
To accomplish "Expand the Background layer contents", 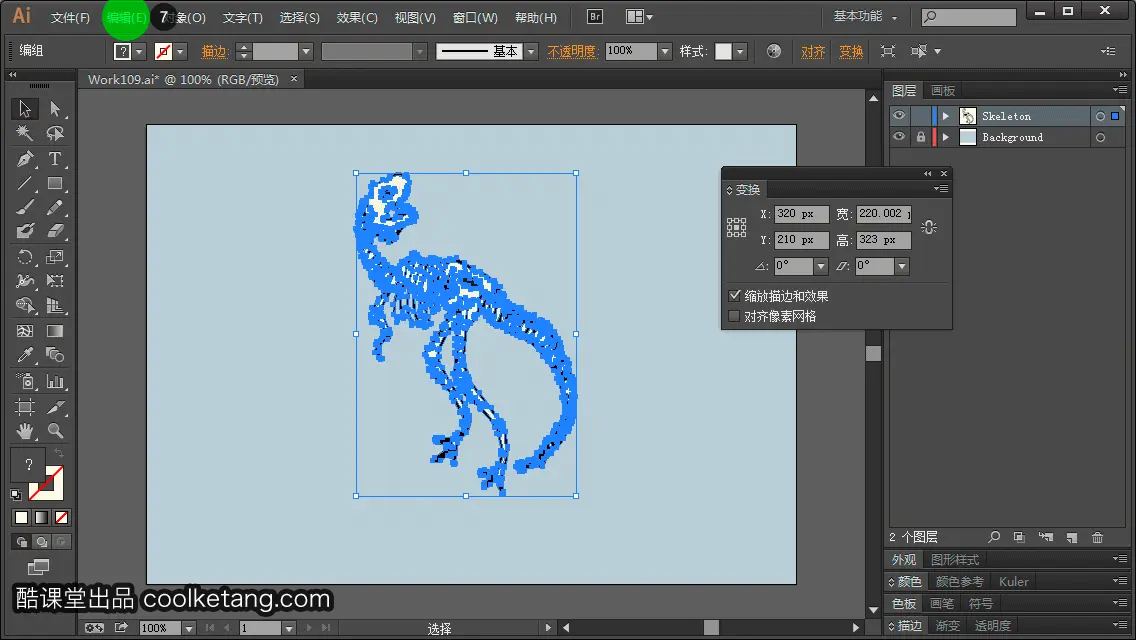I will click(945, 137).
